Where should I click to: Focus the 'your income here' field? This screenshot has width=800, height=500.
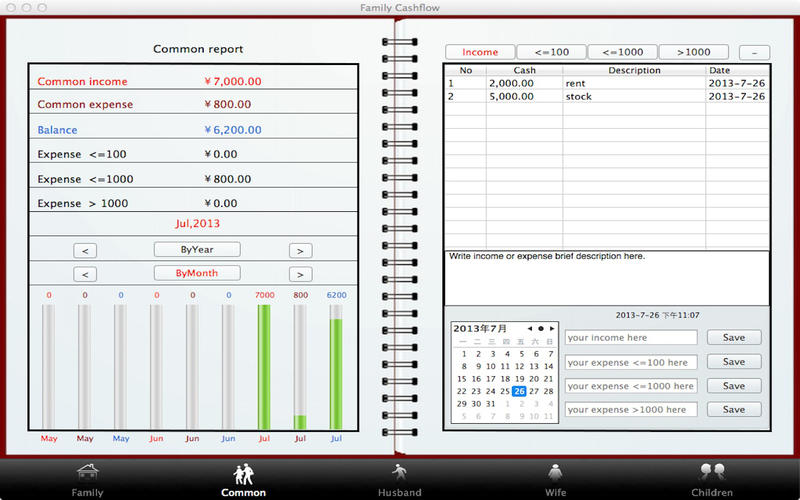(x=631, y=337)
